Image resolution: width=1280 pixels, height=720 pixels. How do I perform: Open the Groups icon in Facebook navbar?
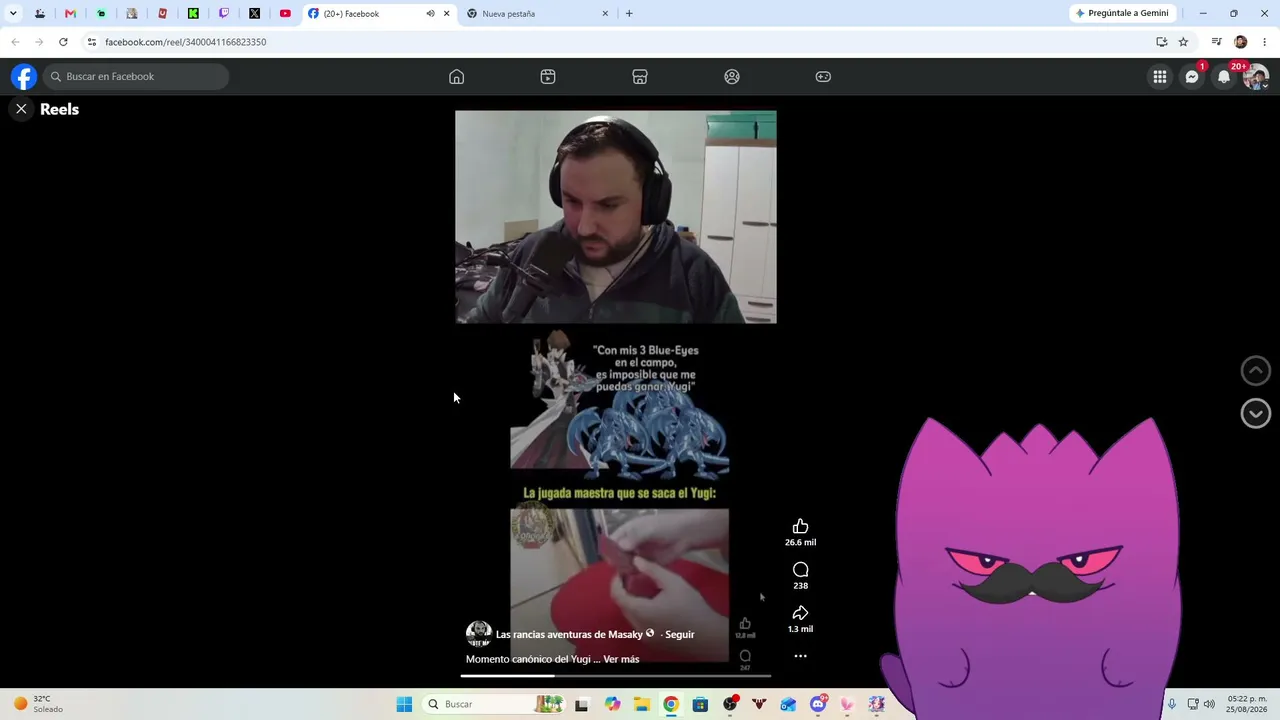tap(732, 77)
